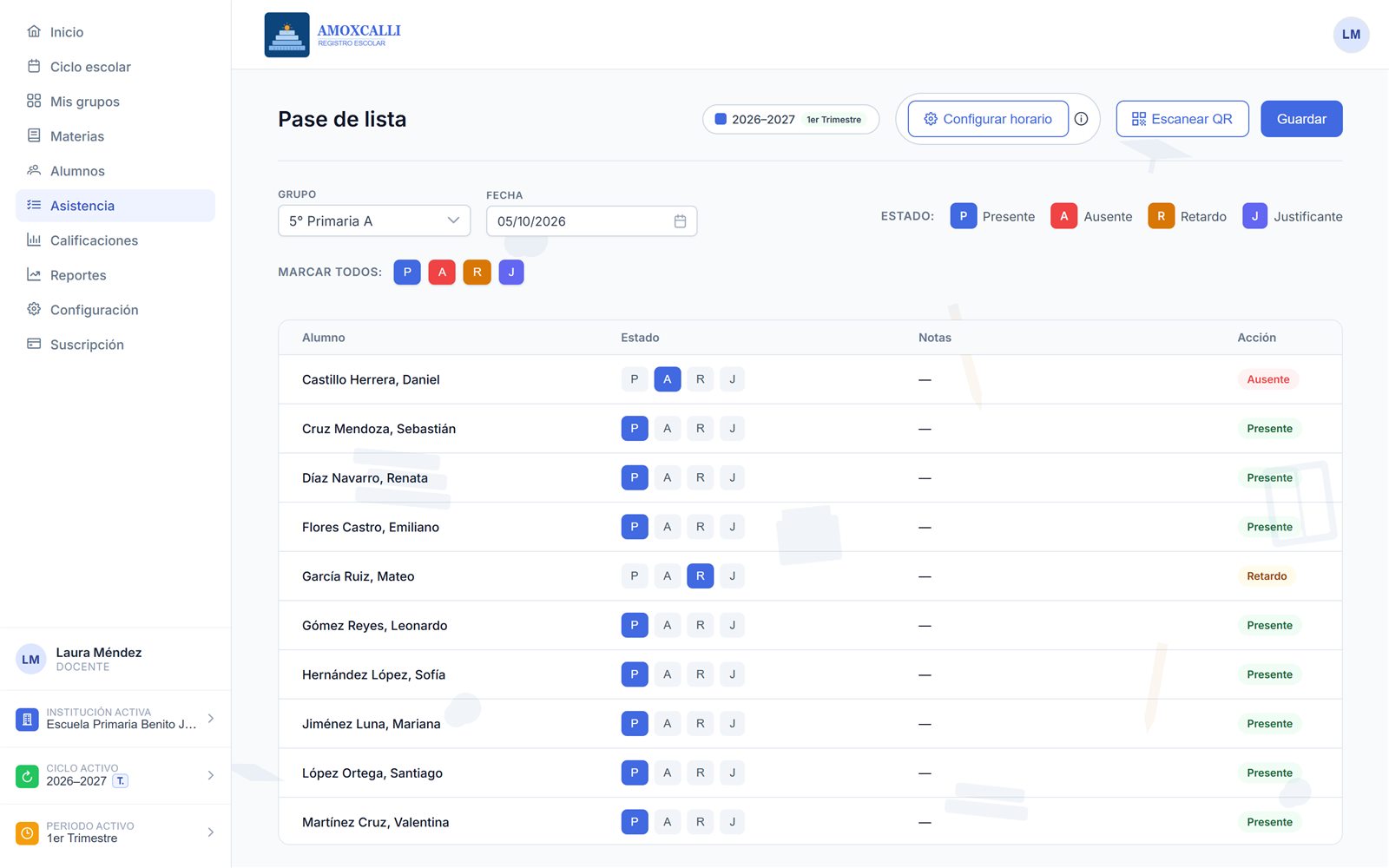Mark Castillo Herrera, Daniel as Presente (P)

click(x=635, y=379)
